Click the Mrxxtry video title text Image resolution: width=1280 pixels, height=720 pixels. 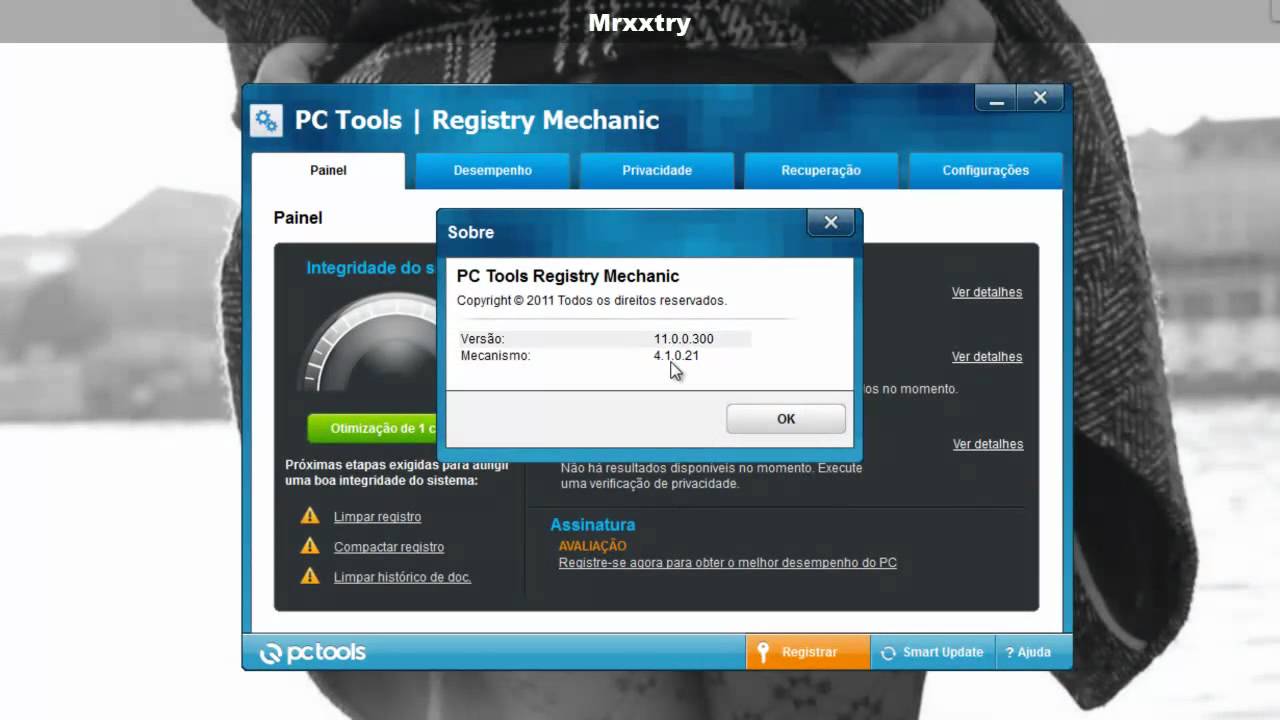[640, 22]
